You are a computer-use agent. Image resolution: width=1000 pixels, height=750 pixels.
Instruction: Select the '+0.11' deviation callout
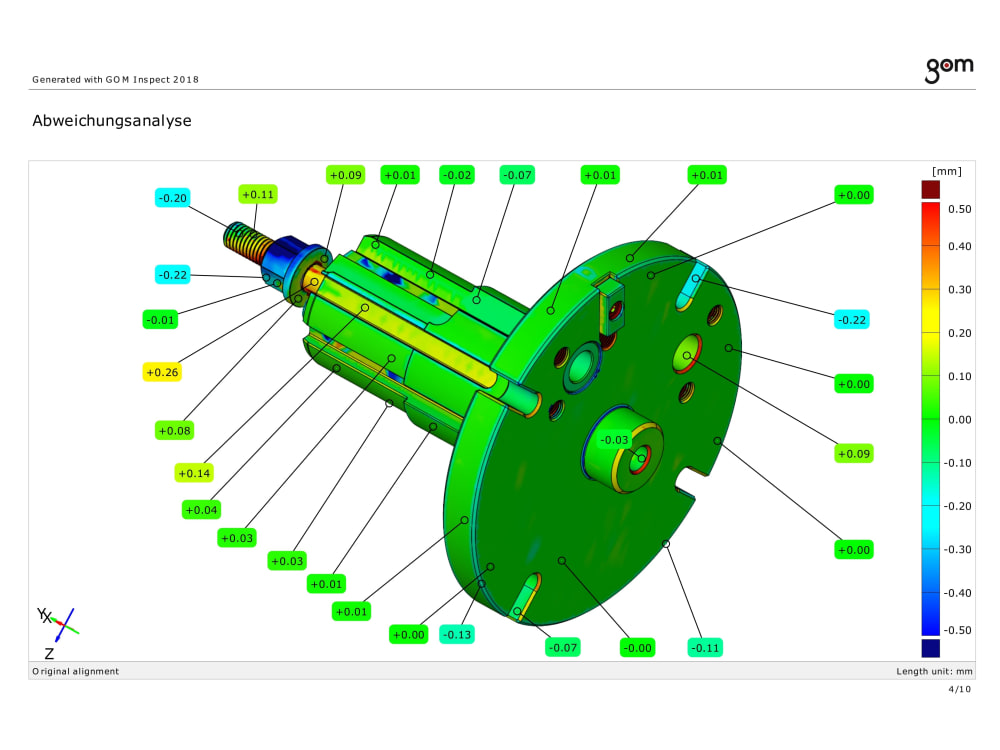coord(258,195)
